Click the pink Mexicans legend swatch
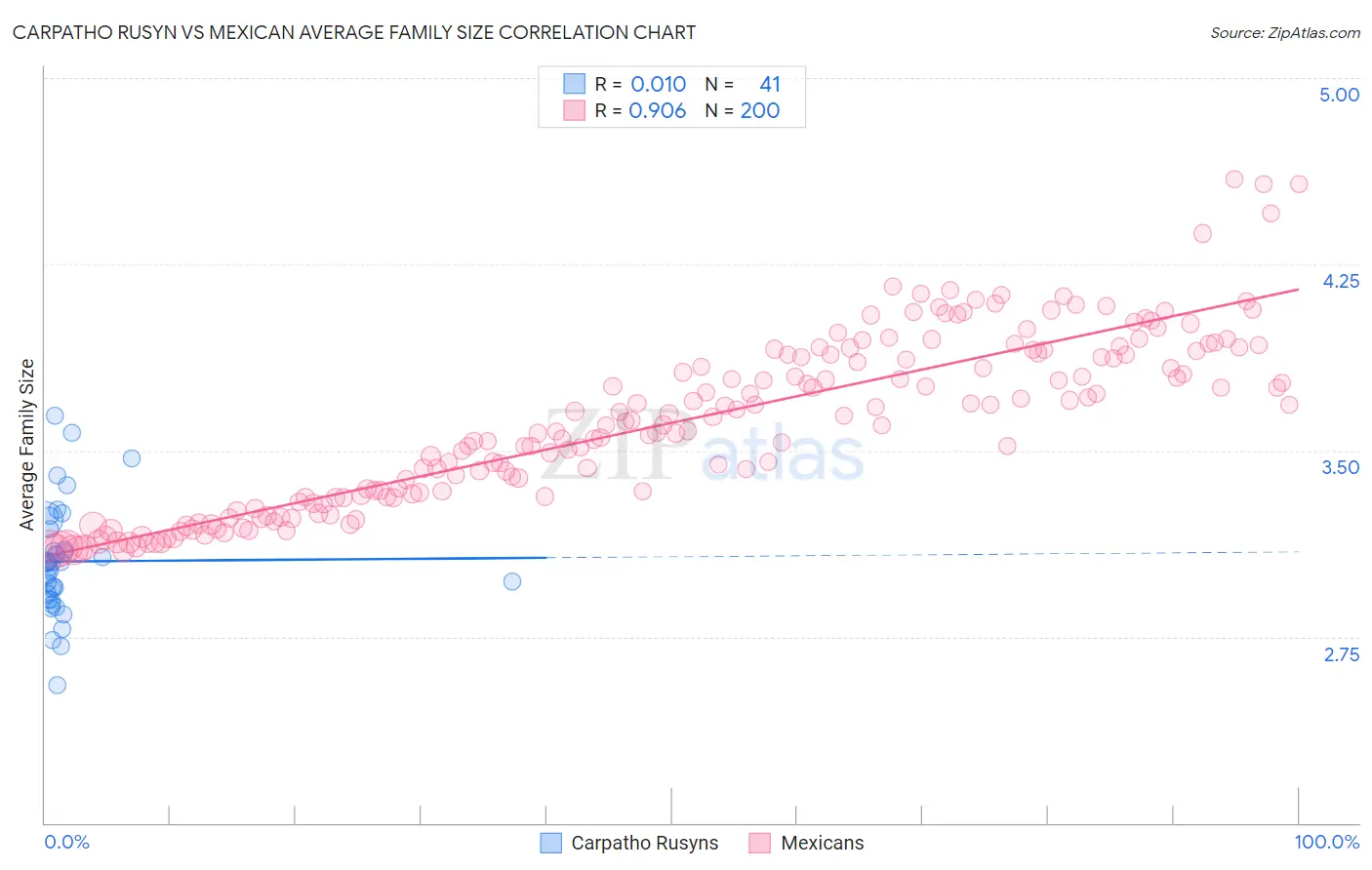 tap(760, 843)
